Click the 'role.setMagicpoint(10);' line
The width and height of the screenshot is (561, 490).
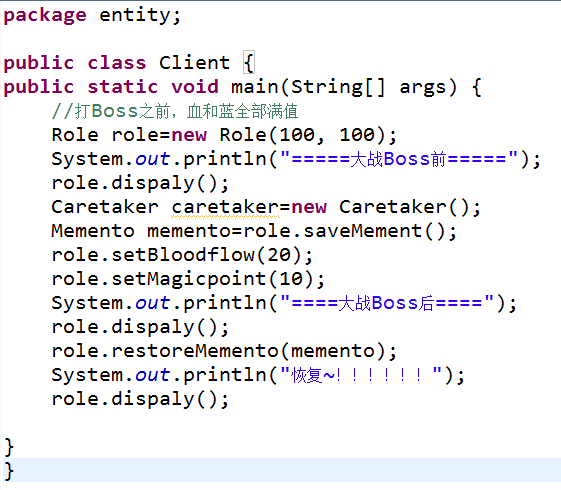coord(188,279)
